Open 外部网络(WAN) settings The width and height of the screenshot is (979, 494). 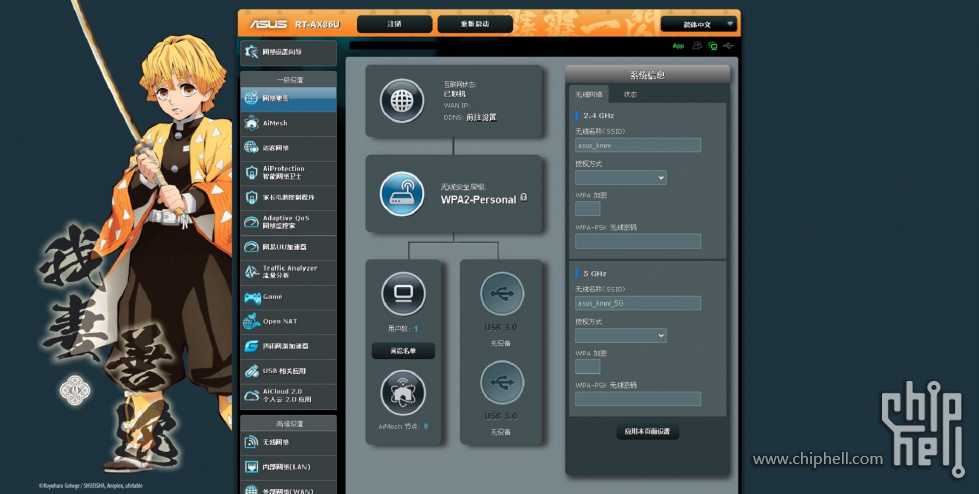tap(288, 488)
